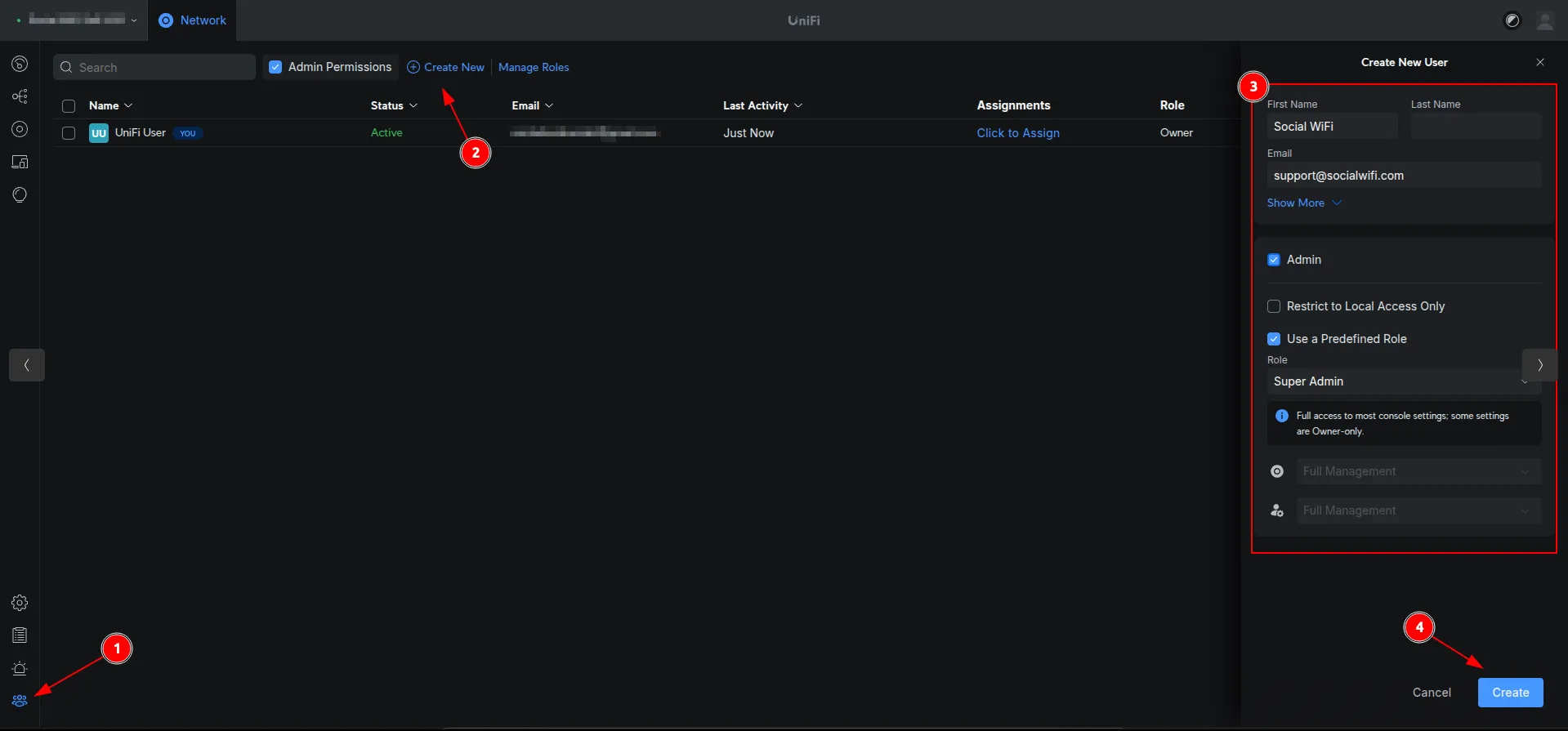Open the UniFi Devices circle icon
The height and width of the screenshot is (731, 1568).
[x=20, y=129]
